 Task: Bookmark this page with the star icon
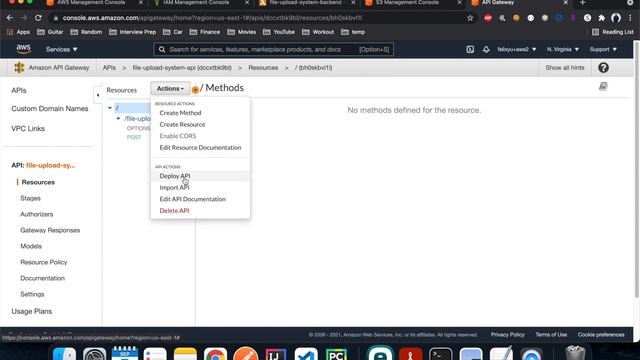[470, 18]
